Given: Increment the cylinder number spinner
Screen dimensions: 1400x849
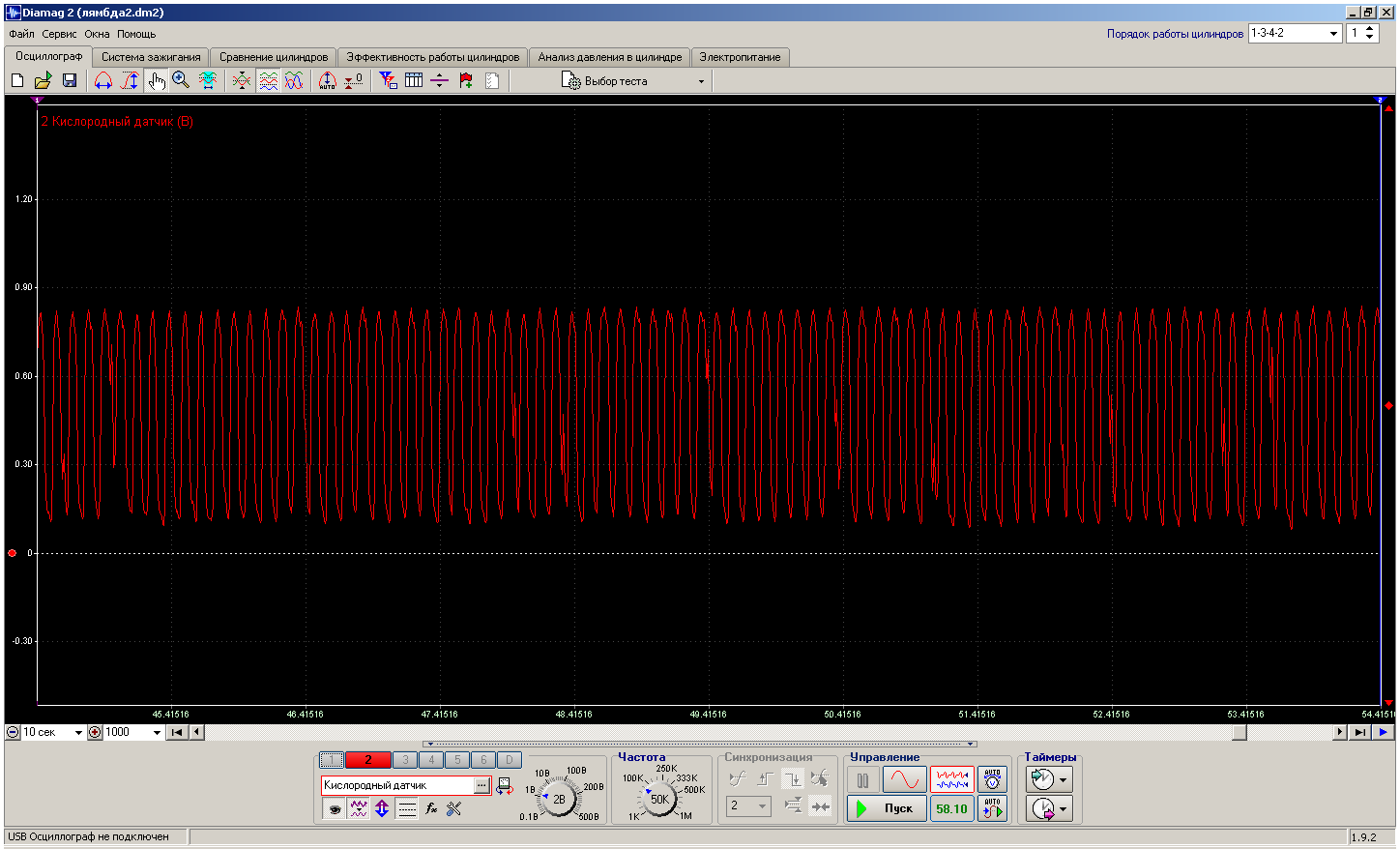Looking at the screenshot, I should (1370, 29).
